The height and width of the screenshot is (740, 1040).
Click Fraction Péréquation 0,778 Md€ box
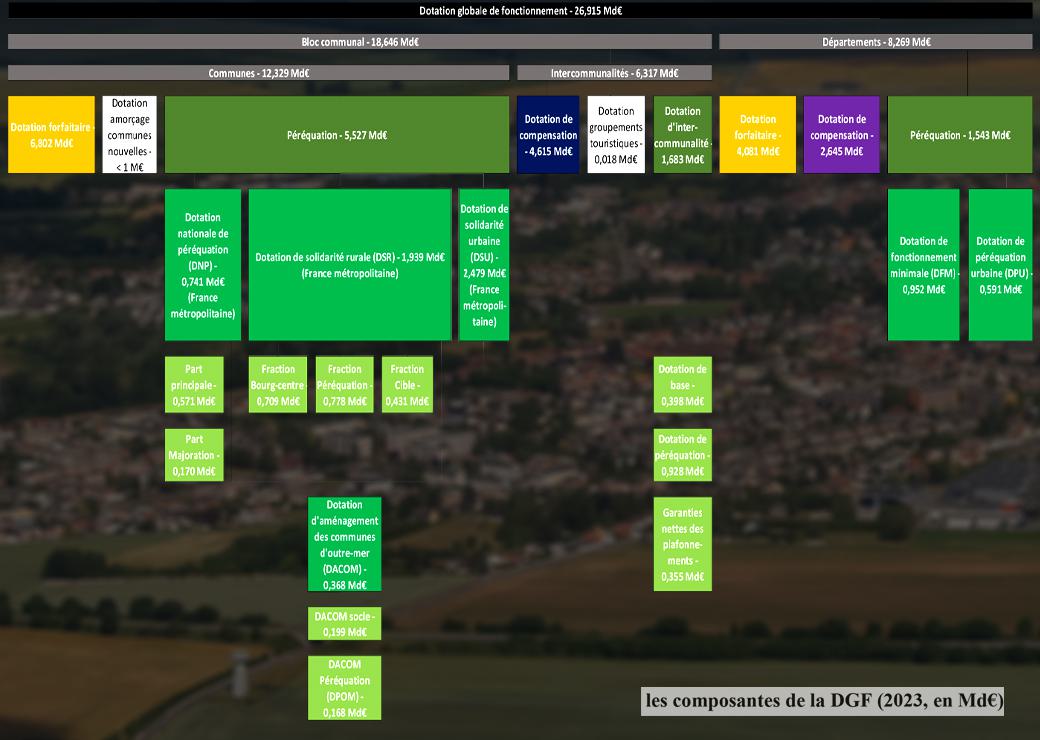point(344,385)
